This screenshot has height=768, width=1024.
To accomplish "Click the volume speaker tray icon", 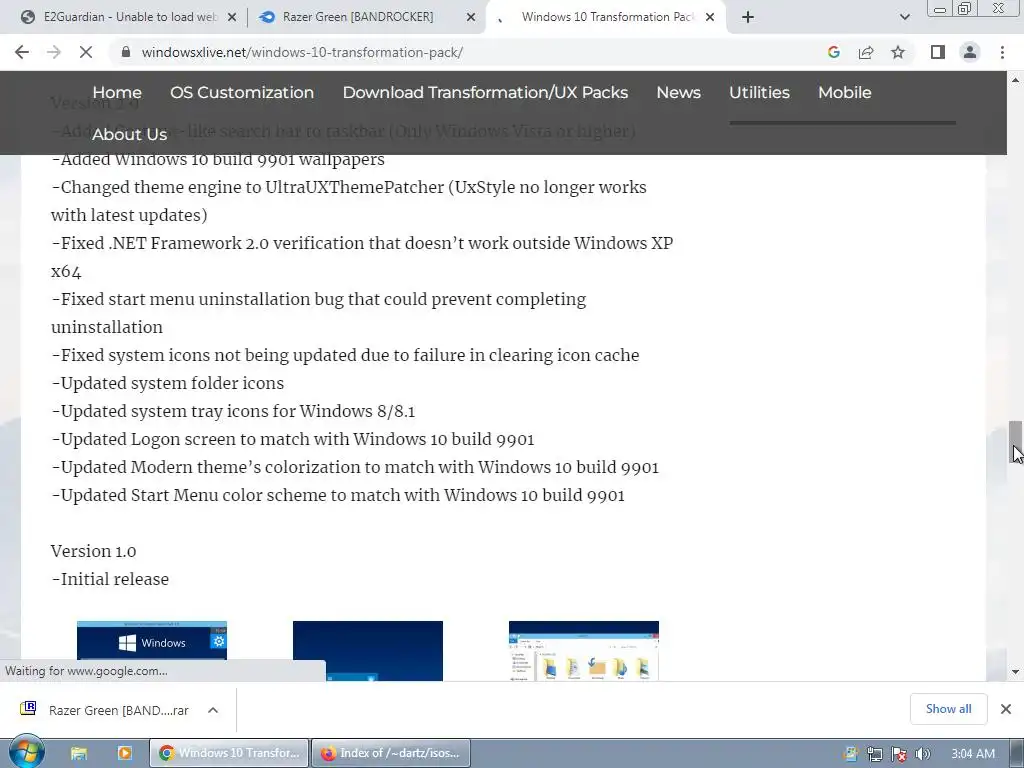I will point(923,754).
